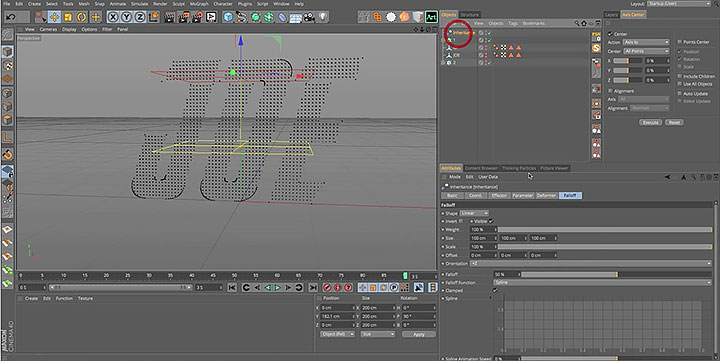This screenshot has width=720, height=361.
Task: Add a Cube primitive object
Action: point(228,17)
